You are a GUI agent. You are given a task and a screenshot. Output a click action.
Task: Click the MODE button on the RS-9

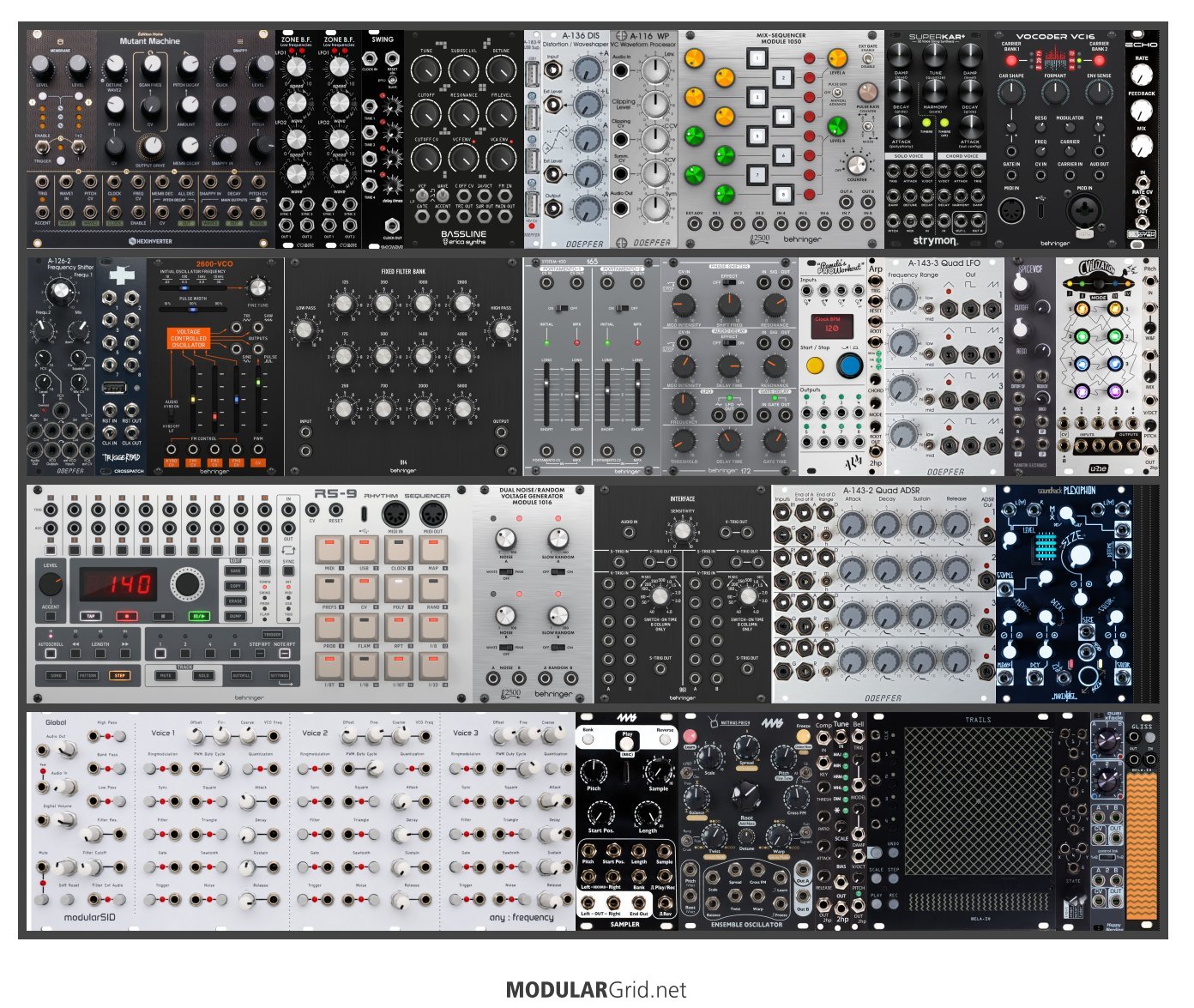[x=264, y=570]
